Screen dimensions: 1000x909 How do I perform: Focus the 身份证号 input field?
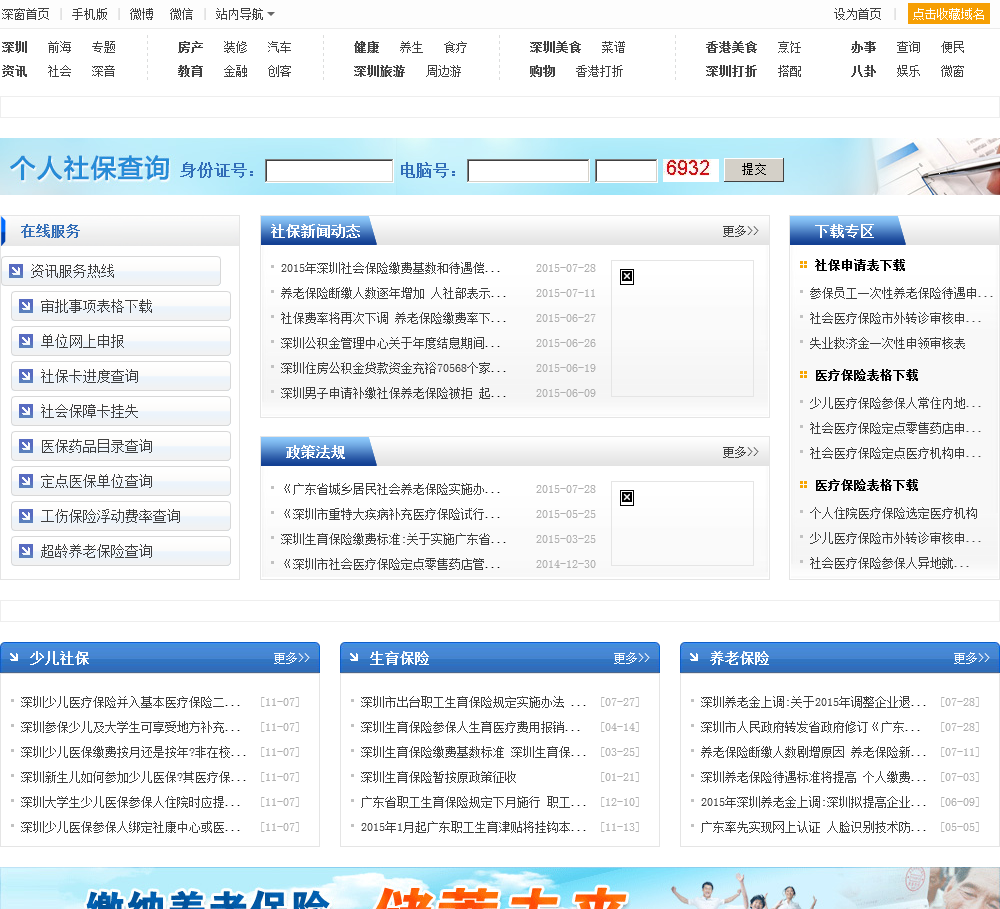[328, 171]
